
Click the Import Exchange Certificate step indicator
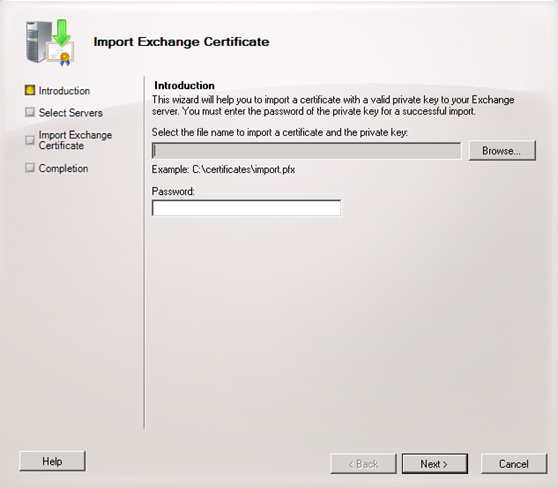click(30, 140)
